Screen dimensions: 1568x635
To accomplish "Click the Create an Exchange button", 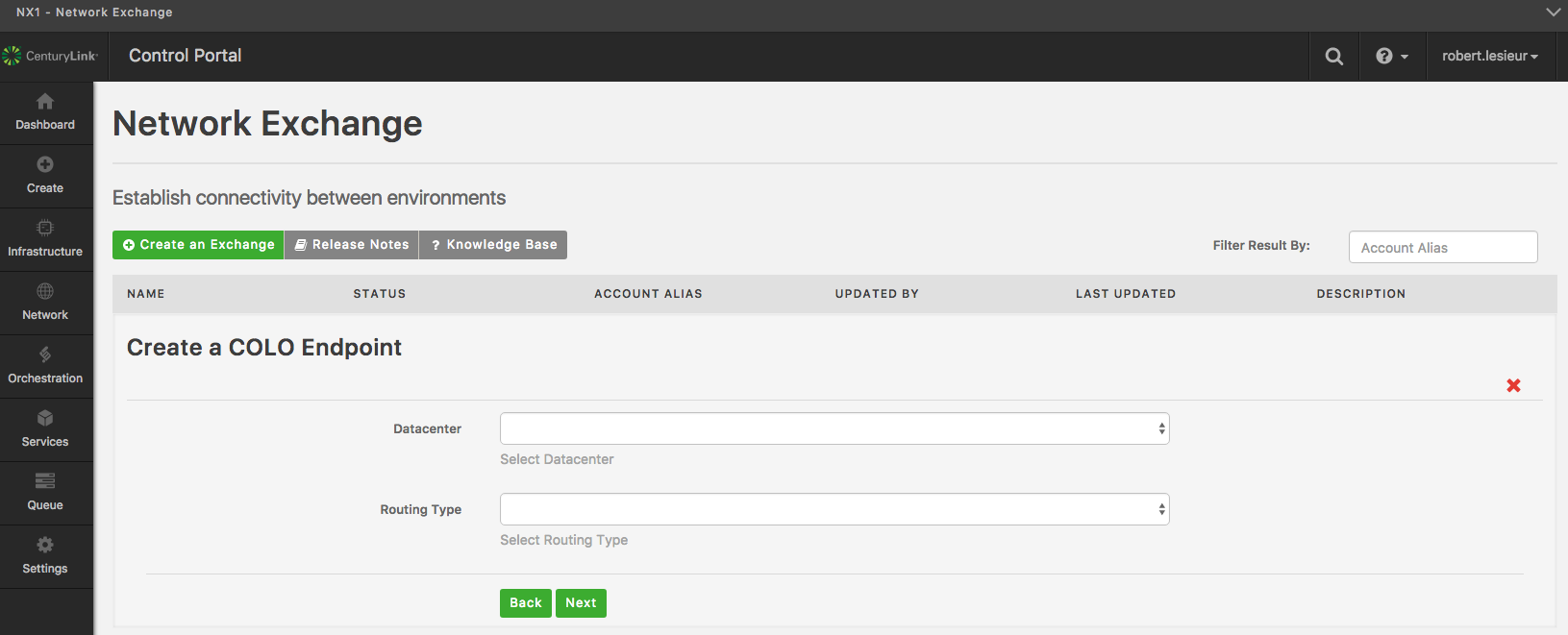I will pos(198,245).
